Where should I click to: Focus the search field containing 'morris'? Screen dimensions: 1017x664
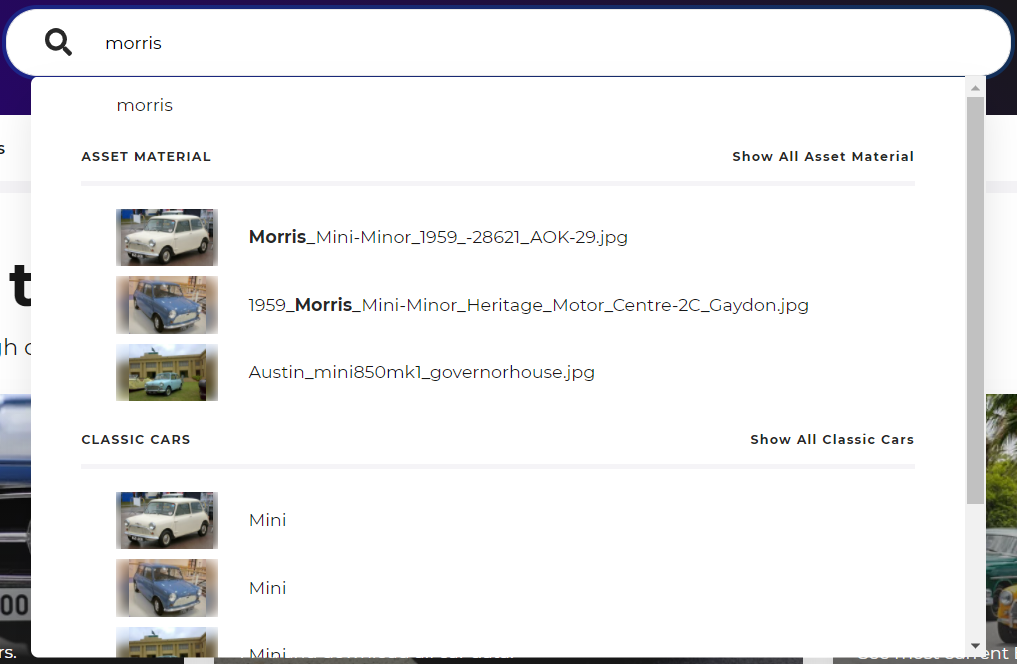pyautogui.click(x=508, y=43)
